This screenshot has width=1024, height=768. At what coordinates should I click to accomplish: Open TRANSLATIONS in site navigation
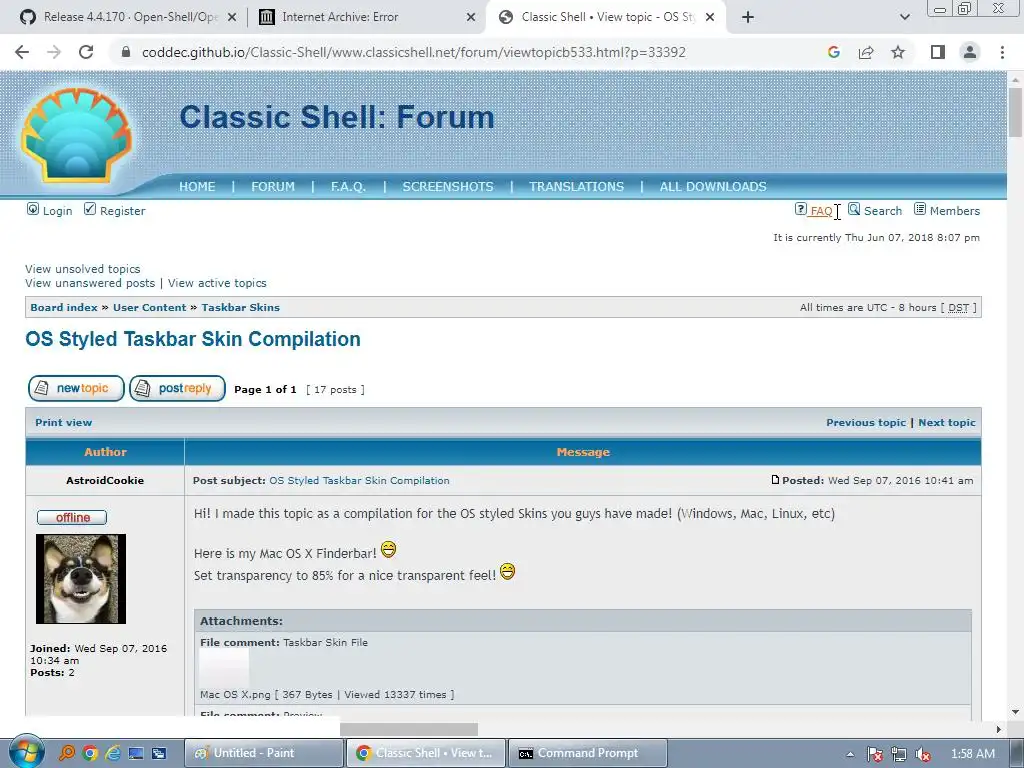577,187
